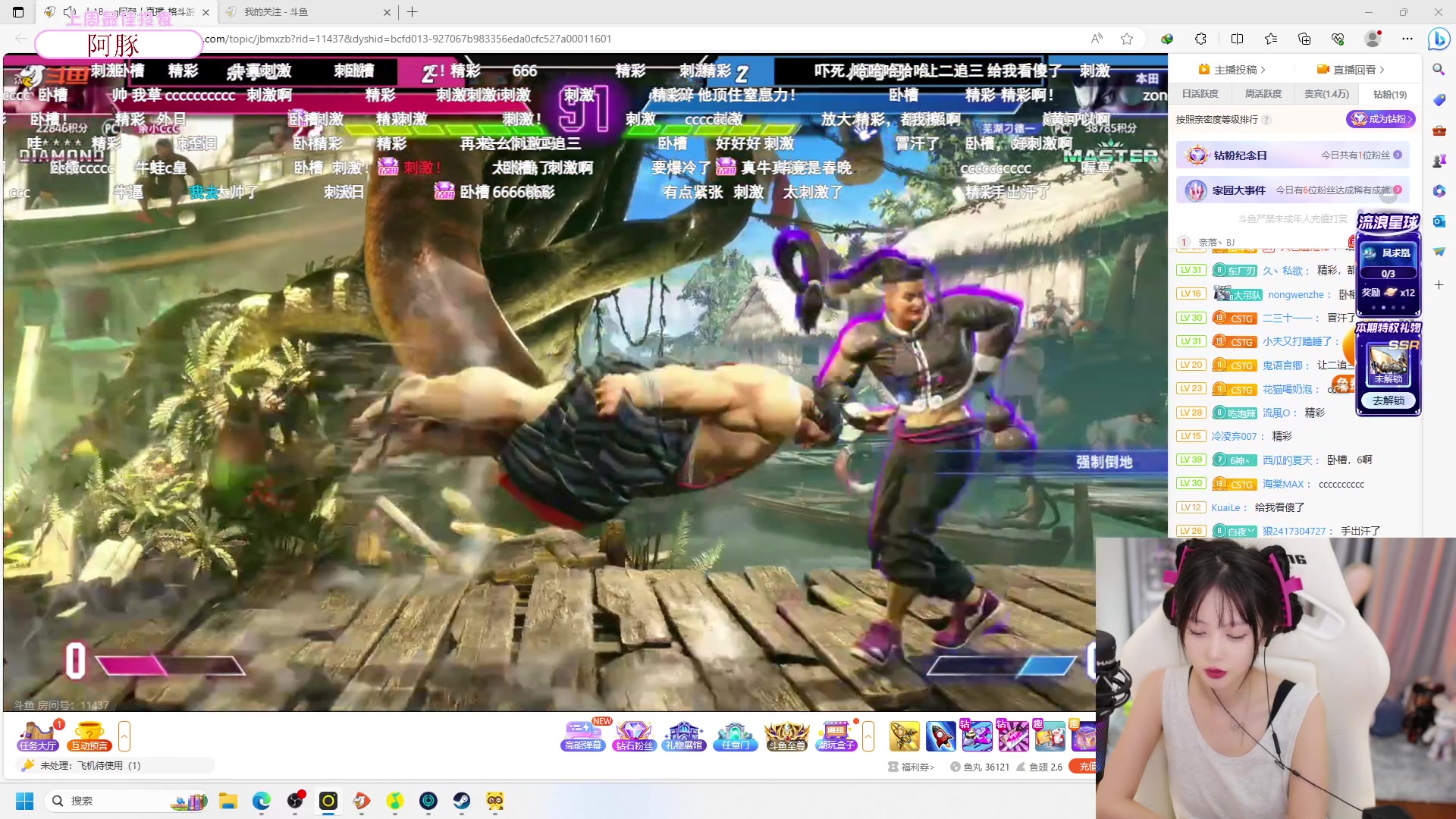Open the 任务大厅 task hall icon
1456x819 pixels.
point(38,736)
